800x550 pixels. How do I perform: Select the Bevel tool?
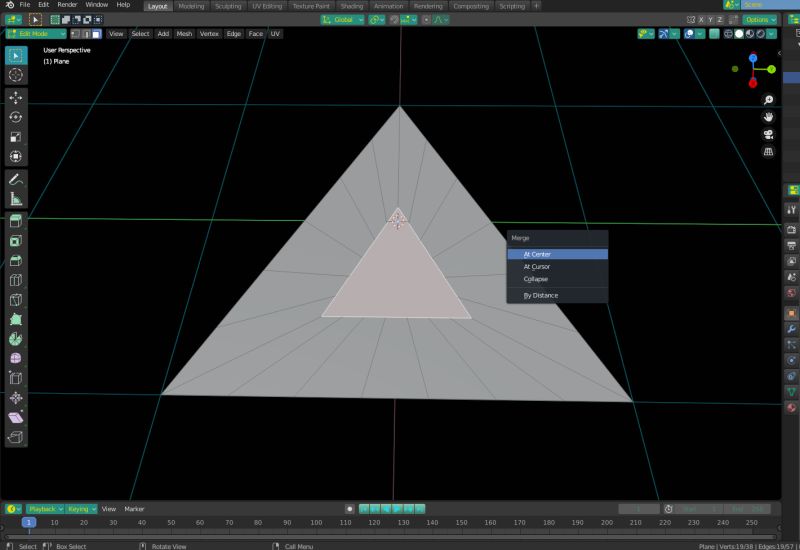click(16, 261)
